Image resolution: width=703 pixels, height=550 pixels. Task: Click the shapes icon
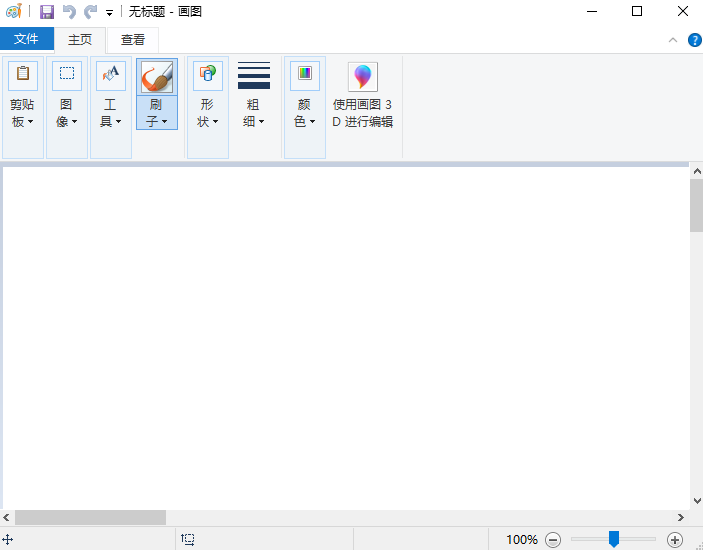(x=208, y=75)
